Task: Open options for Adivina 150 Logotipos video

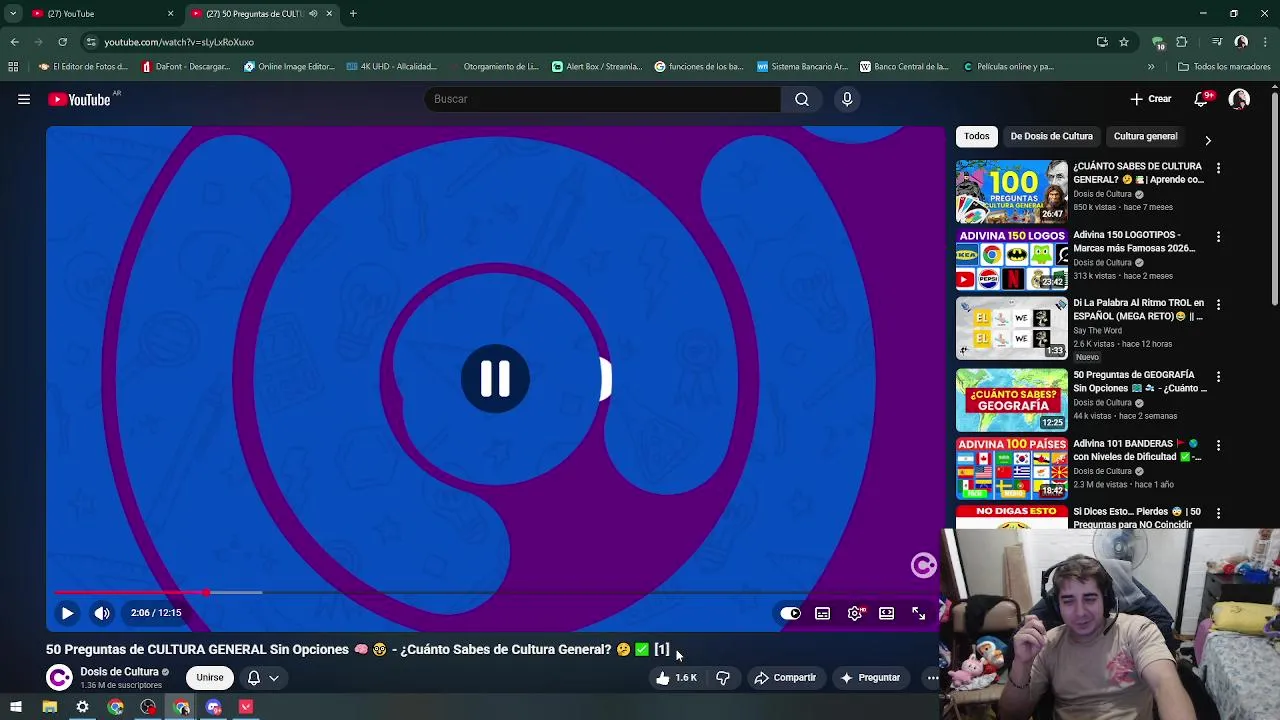Action: click(1218, 237)
